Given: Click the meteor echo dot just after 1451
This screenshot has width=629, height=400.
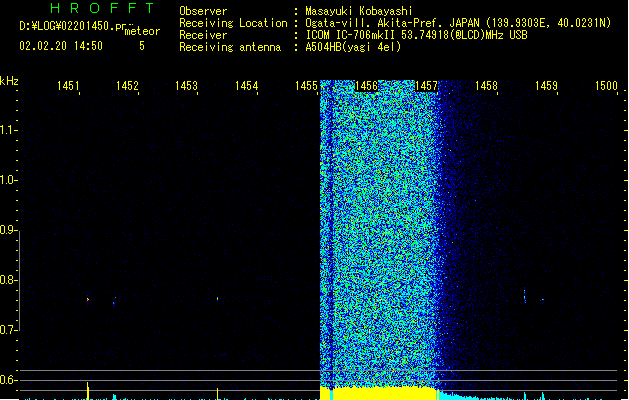Looking at the screenshot, I should pyautogui.click(x=88, y=299).
